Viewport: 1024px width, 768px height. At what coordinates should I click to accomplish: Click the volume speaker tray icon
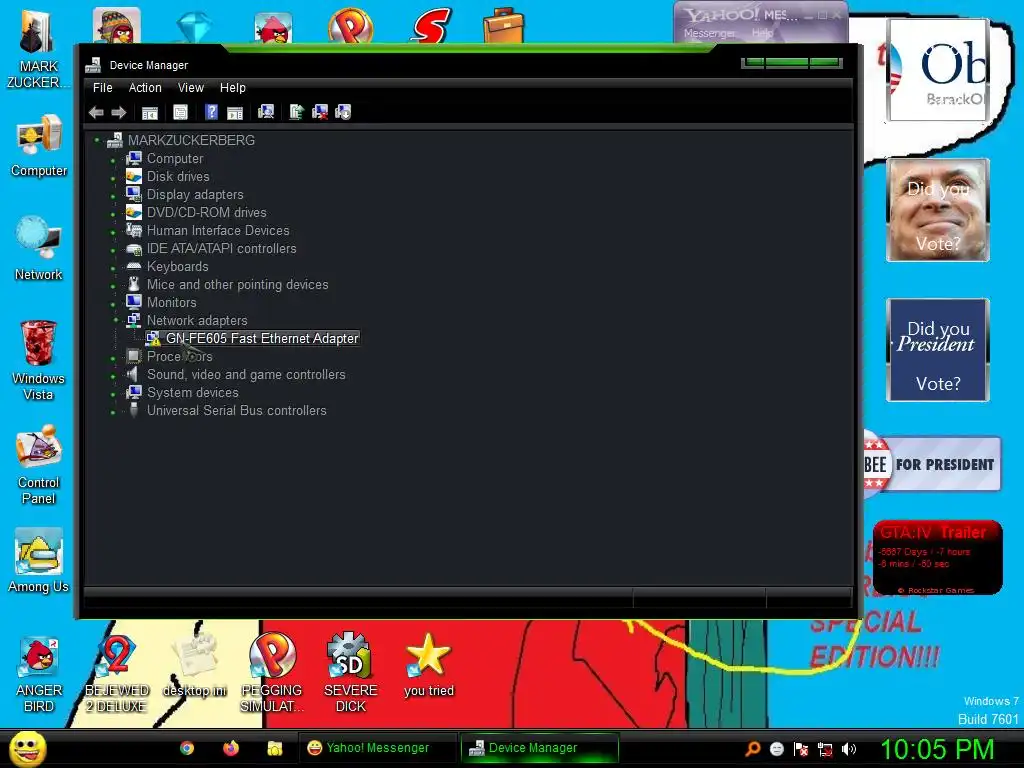click(848, 749)
